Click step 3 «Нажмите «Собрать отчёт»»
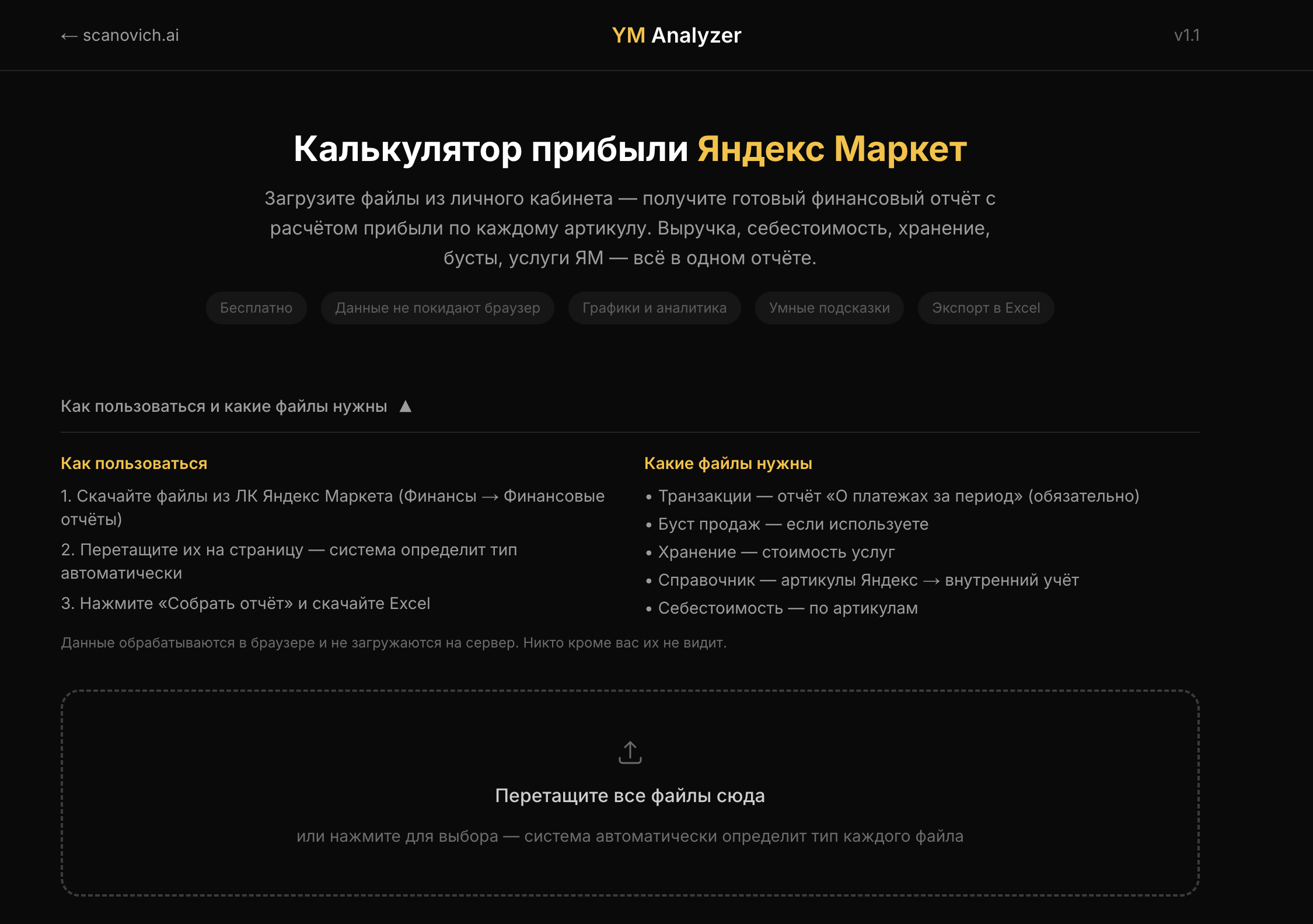1313x924 pixels. (246, 604)
